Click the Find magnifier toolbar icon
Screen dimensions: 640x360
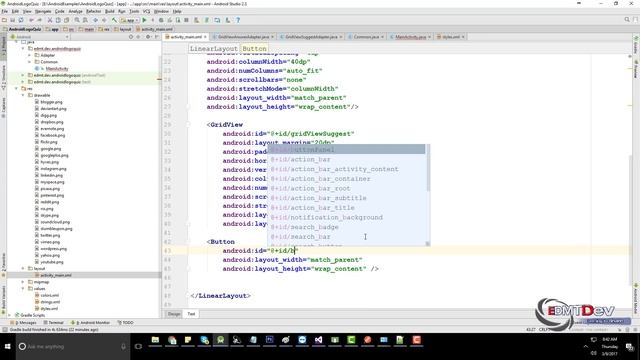click(x=77, y=20)
